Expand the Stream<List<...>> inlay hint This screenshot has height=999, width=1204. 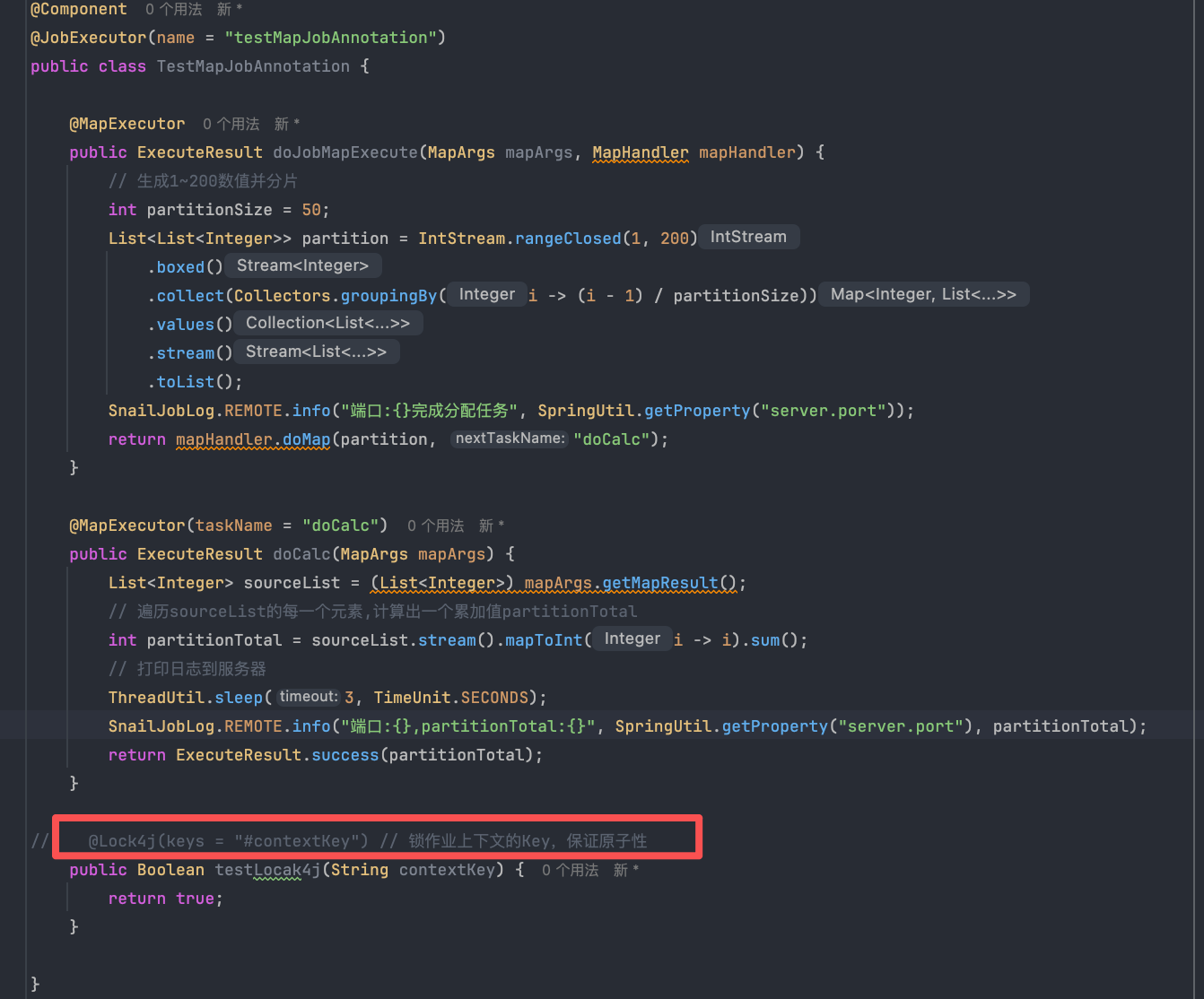point(316,352)
